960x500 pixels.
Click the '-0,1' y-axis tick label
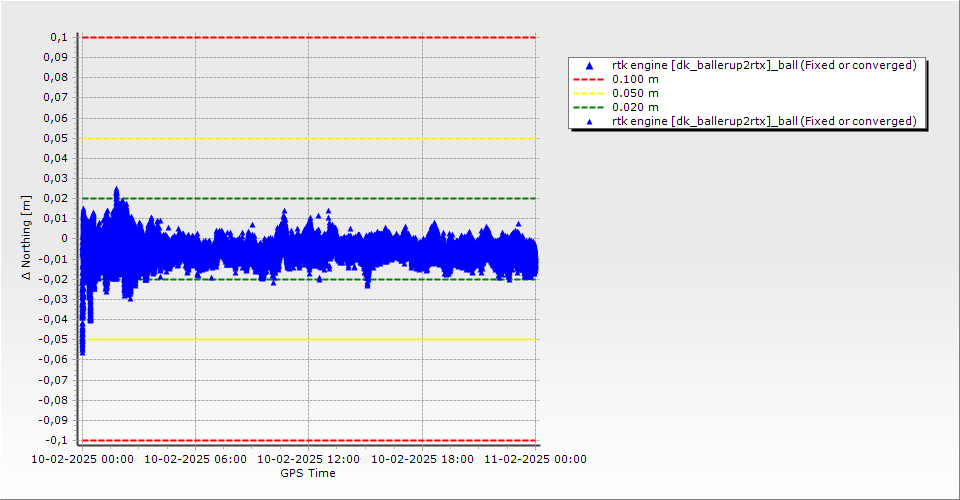[57, 441]
